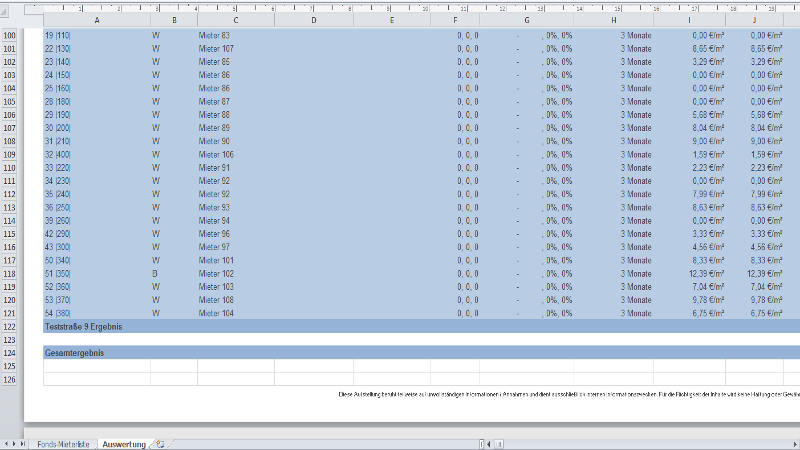The image size is (800, 450).
Task: Click the 'W' type cell in row 101
Action: [156, 48]
